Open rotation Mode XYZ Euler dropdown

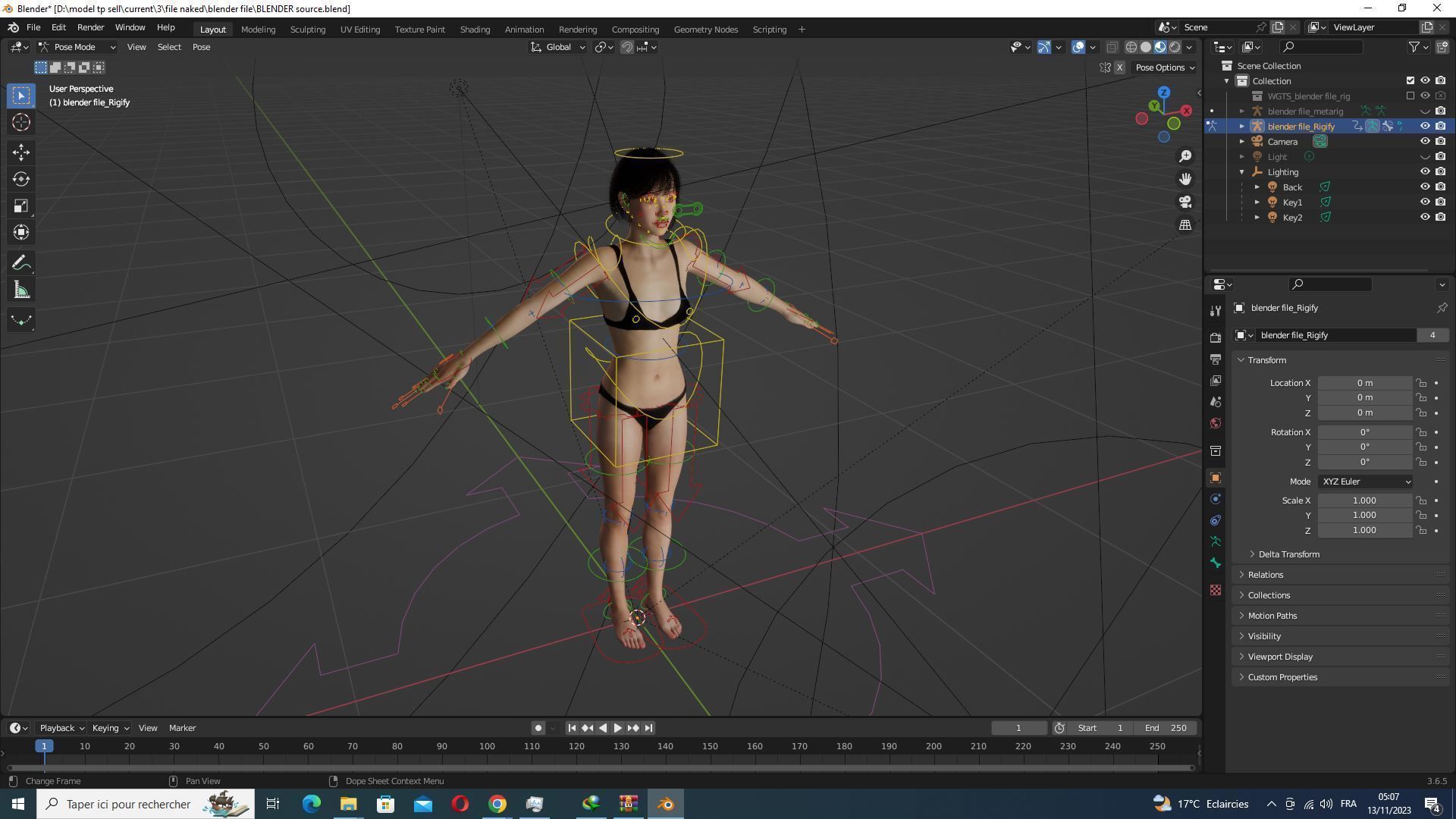click(1365, 482)
